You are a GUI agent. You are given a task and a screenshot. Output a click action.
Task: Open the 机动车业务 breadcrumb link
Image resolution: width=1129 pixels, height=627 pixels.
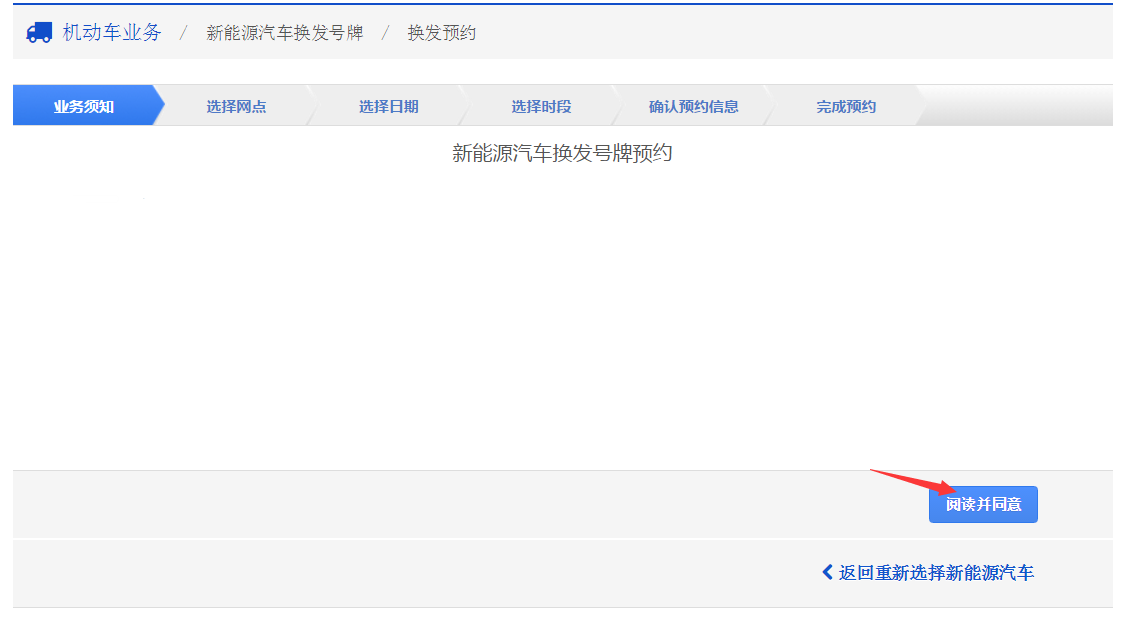pyautogui.click(x=111, y=32)
